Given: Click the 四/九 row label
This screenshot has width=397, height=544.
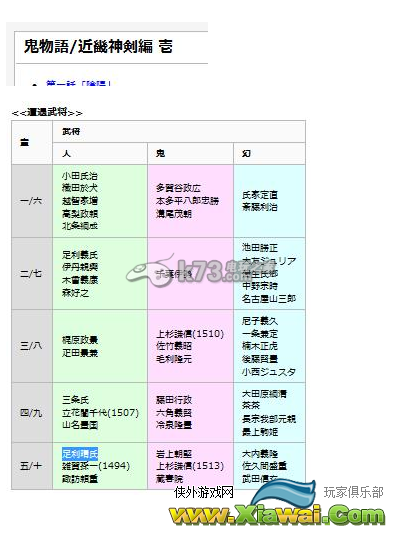Looking at the screenshot, I should (31, 413).
